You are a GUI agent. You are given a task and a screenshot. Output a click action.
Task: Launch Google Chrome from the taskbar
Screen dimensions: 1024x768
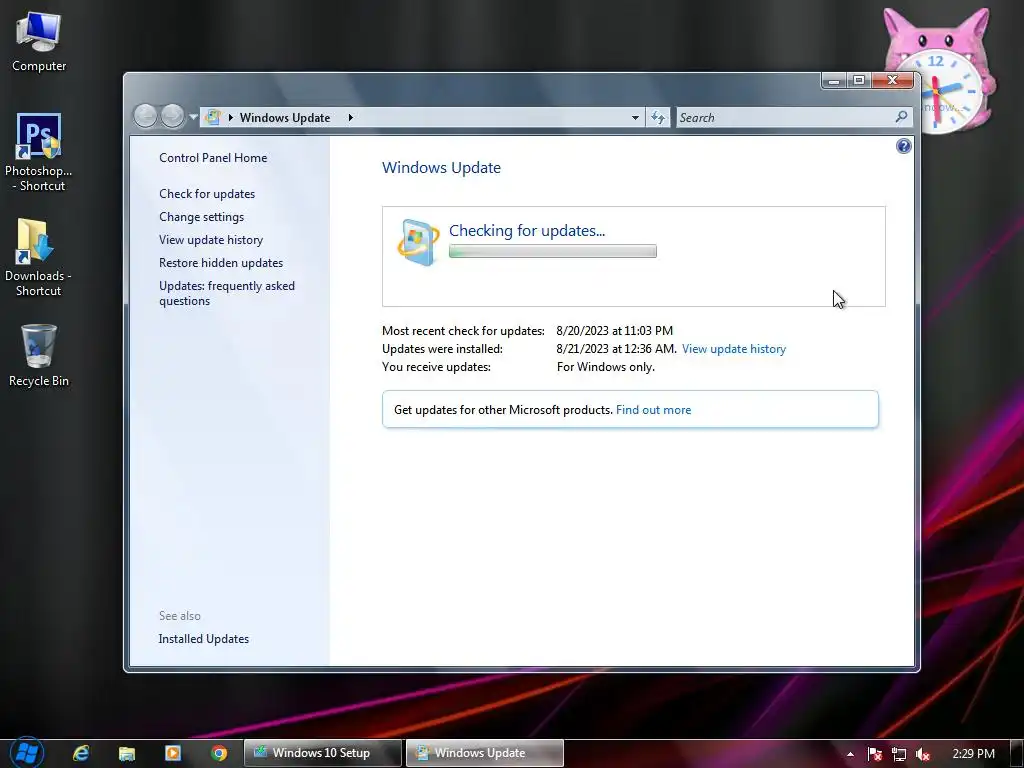point(219,753)
